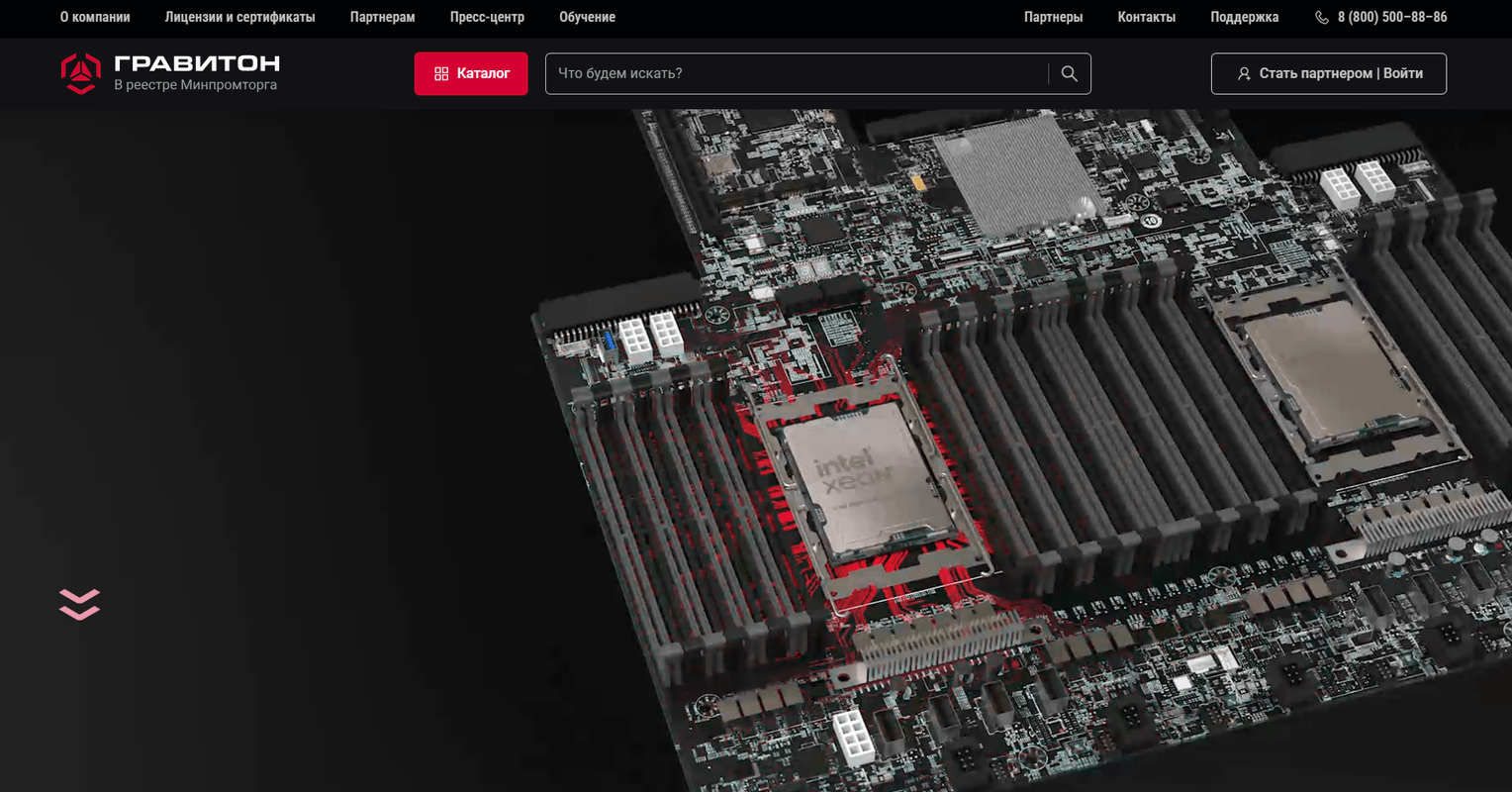Click the phone handset icon
This screenshot has width=1512, height=792.
[1322, 18]
